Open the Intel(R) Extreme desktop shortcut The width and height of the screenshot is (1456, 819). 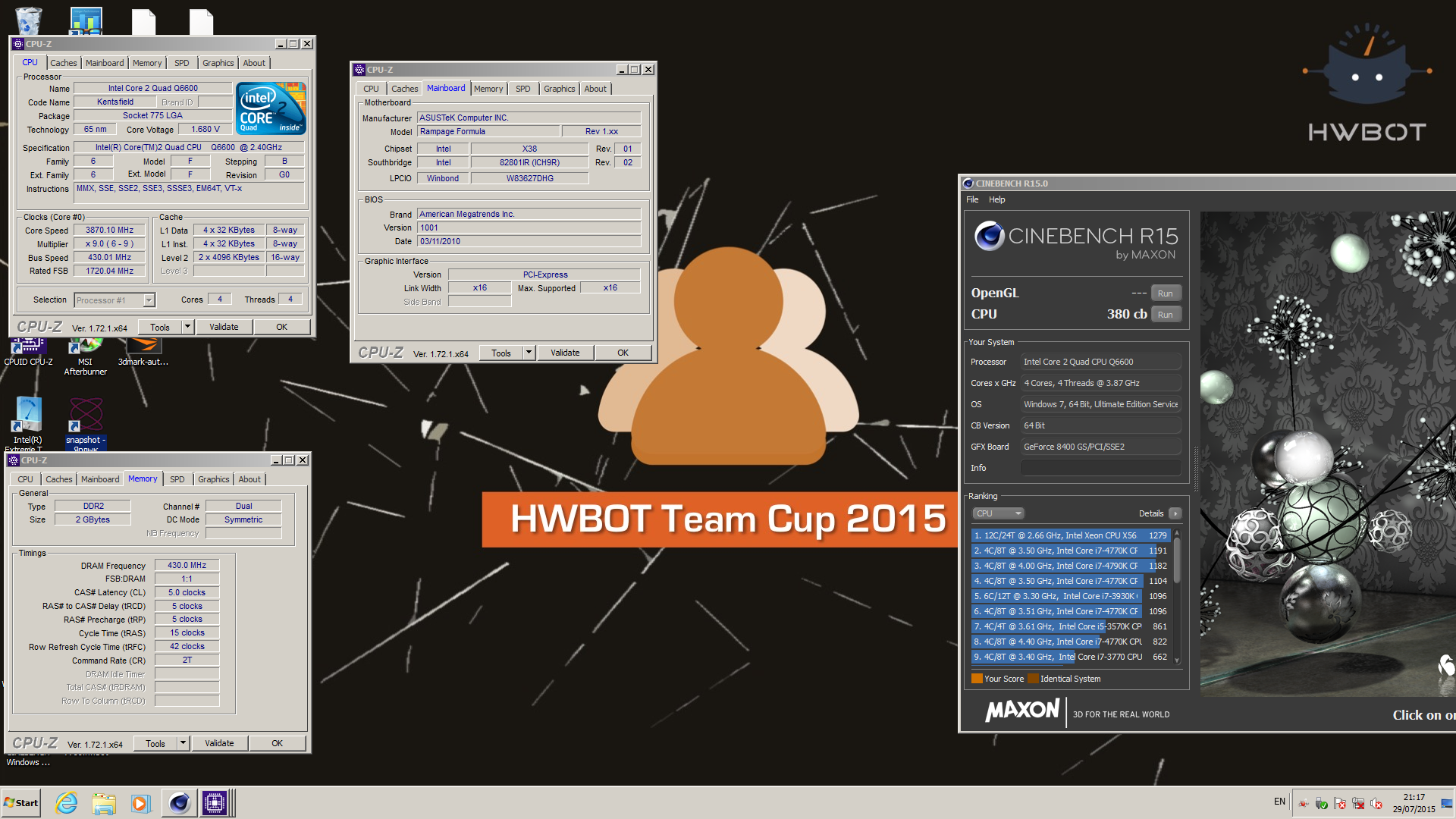click(28, 423)
